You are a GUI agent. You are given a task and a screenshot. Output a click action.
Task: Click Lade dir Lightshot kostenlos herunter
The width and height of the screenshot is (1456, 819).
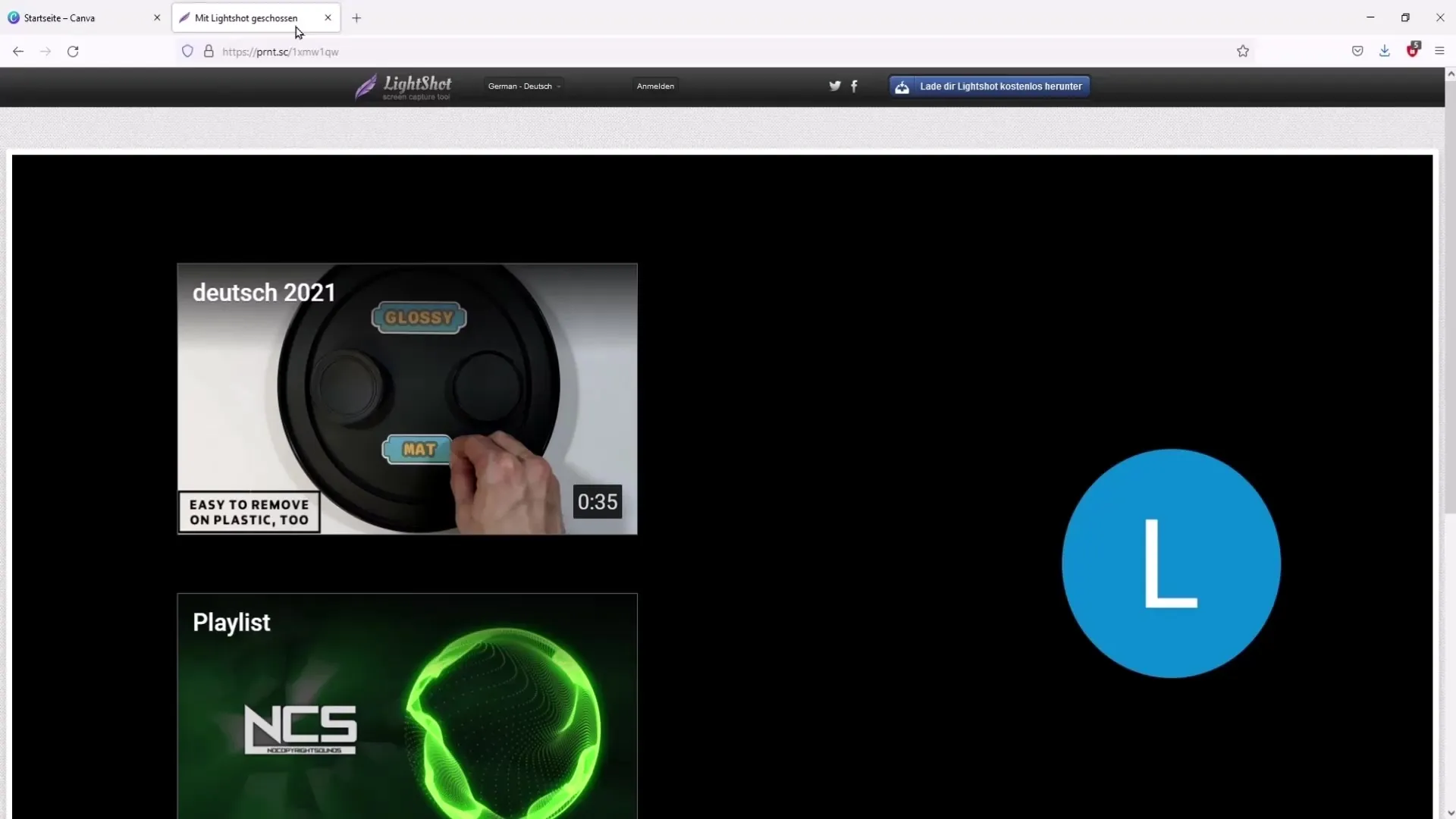(x=990, y=86)
